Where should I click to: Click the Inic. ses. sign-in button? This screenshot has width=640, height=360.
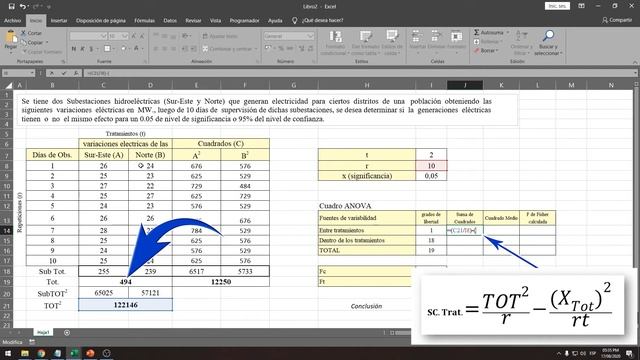[557, 6]
